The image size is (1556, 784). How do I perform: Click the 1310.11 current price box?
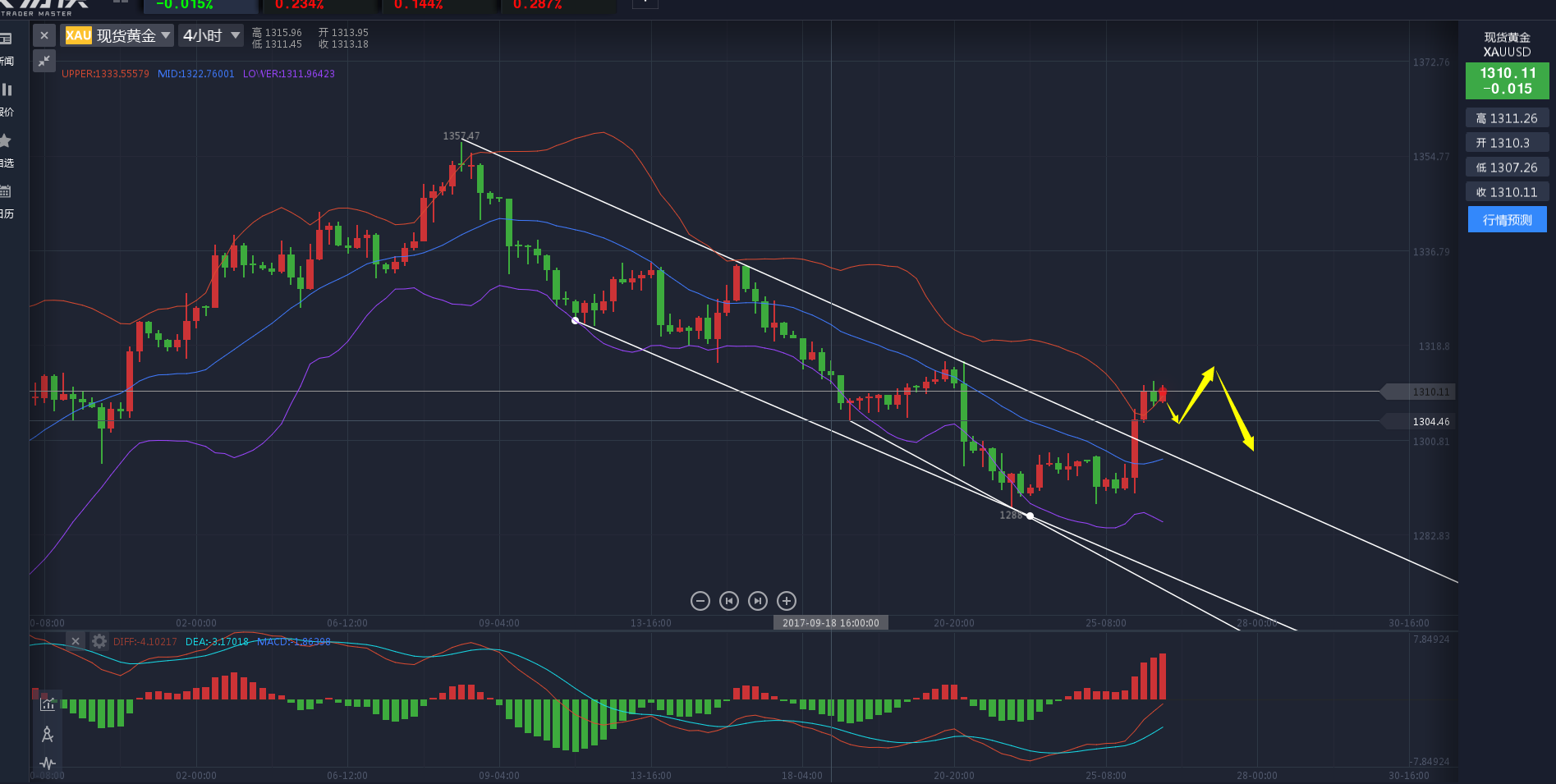[x=1507, y=80]
